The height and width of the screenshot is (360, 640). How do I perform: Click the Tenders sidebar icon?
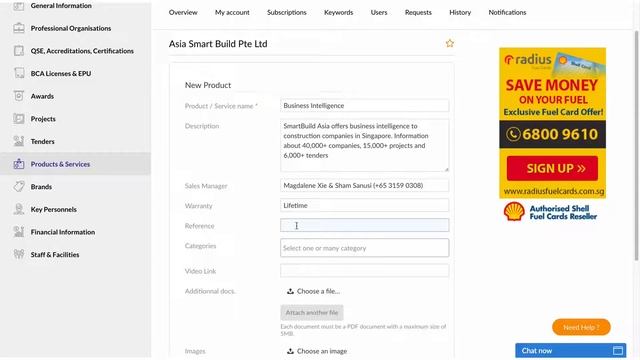click(19, 141)
